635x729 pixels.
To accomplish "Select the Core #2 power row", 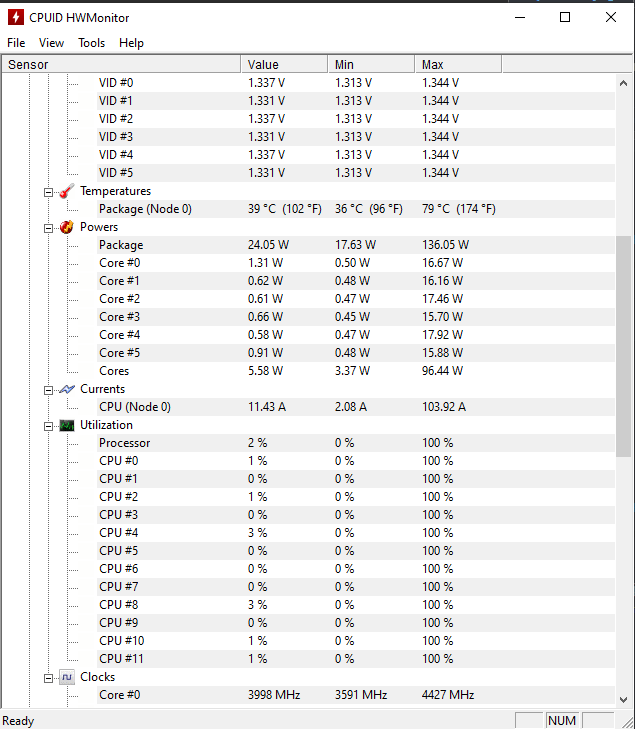I will coord(356,299).
